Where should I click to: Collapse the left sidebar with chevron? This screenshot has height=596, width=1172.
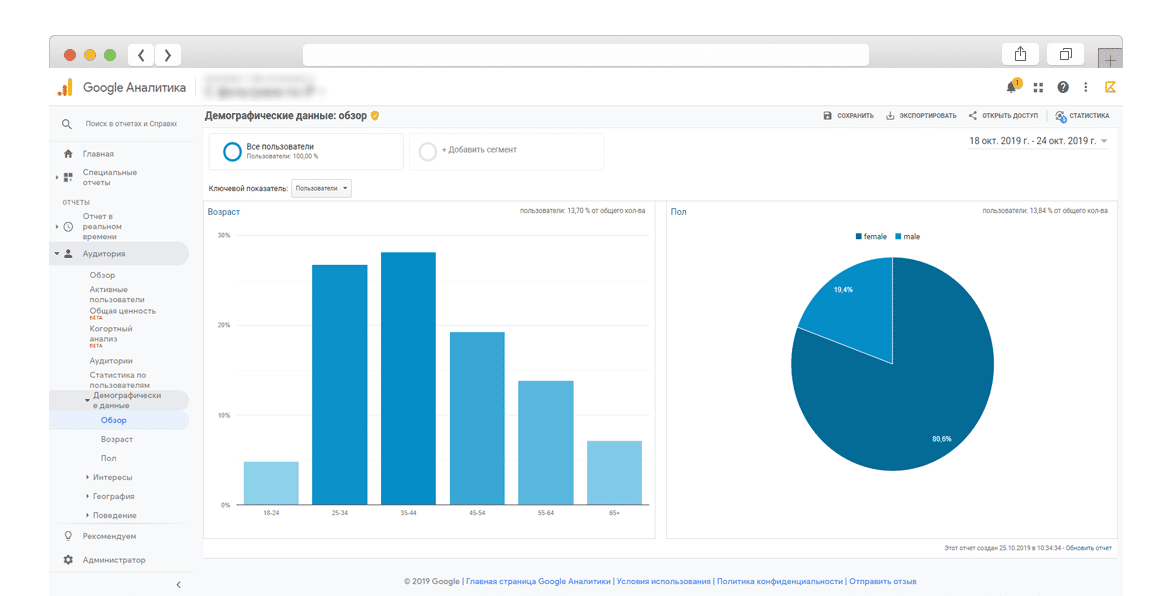[x=179, y=584]
